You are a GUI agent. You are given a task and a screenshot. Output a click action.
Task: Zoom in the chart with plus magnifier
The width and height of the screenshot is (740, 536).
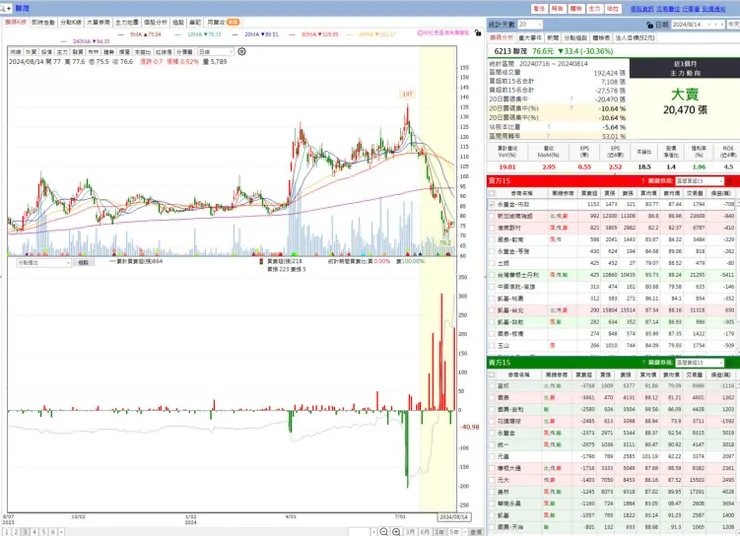pyautogui.click(x=396, y=532)
